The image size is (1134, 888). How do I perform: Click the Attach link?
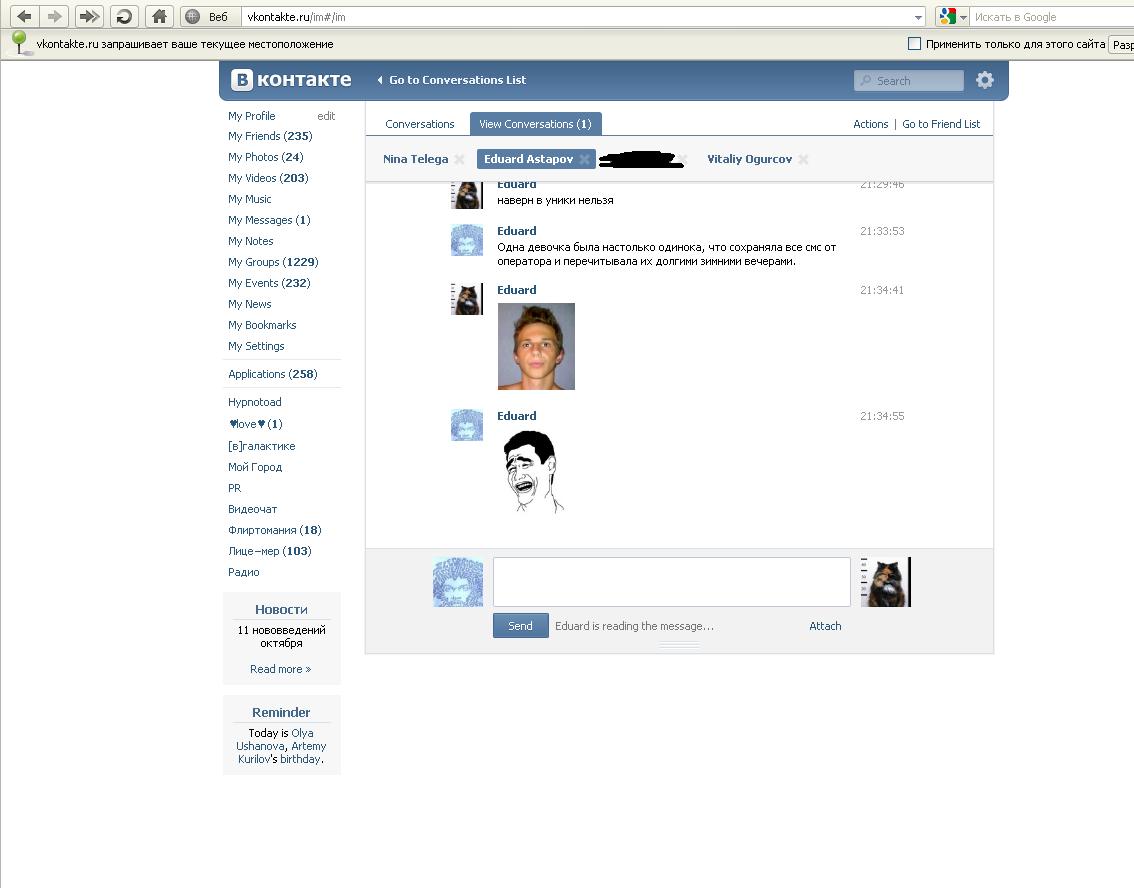824,626
